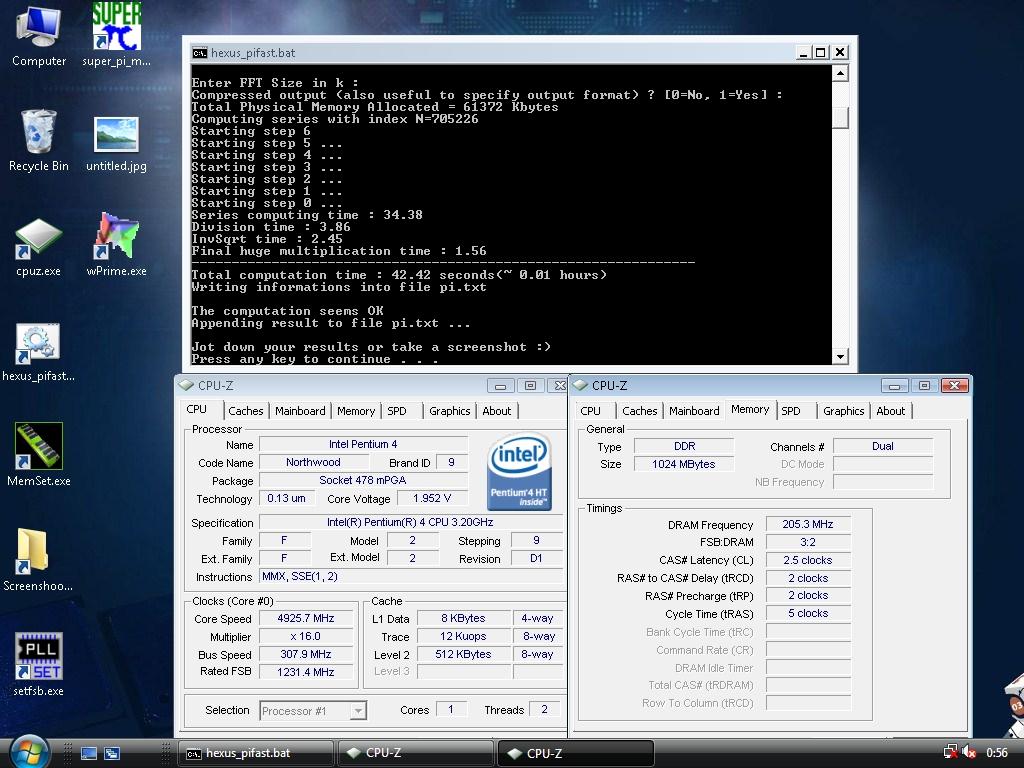Open the Graphics tab in left CPU-Z window
This screenshot has width=1024, height=768.
click(x=449, y=411)
